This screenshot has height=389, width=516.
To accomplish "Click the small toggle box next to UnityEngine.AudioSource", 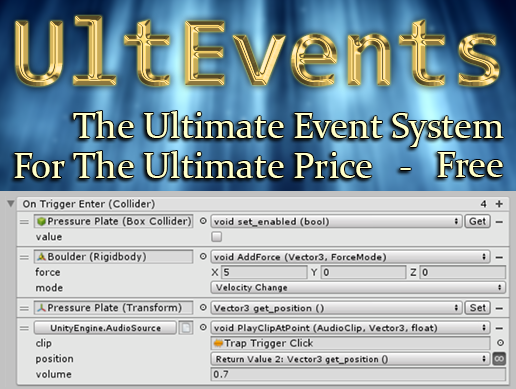I will click(x=186, y=328).
